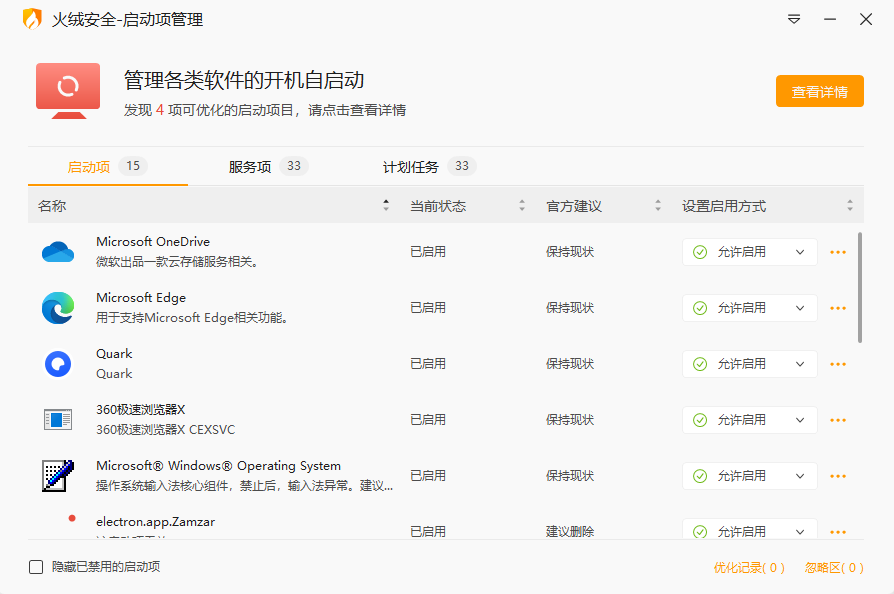Click the vertical scrollbar of the startup list

point(860,287)
